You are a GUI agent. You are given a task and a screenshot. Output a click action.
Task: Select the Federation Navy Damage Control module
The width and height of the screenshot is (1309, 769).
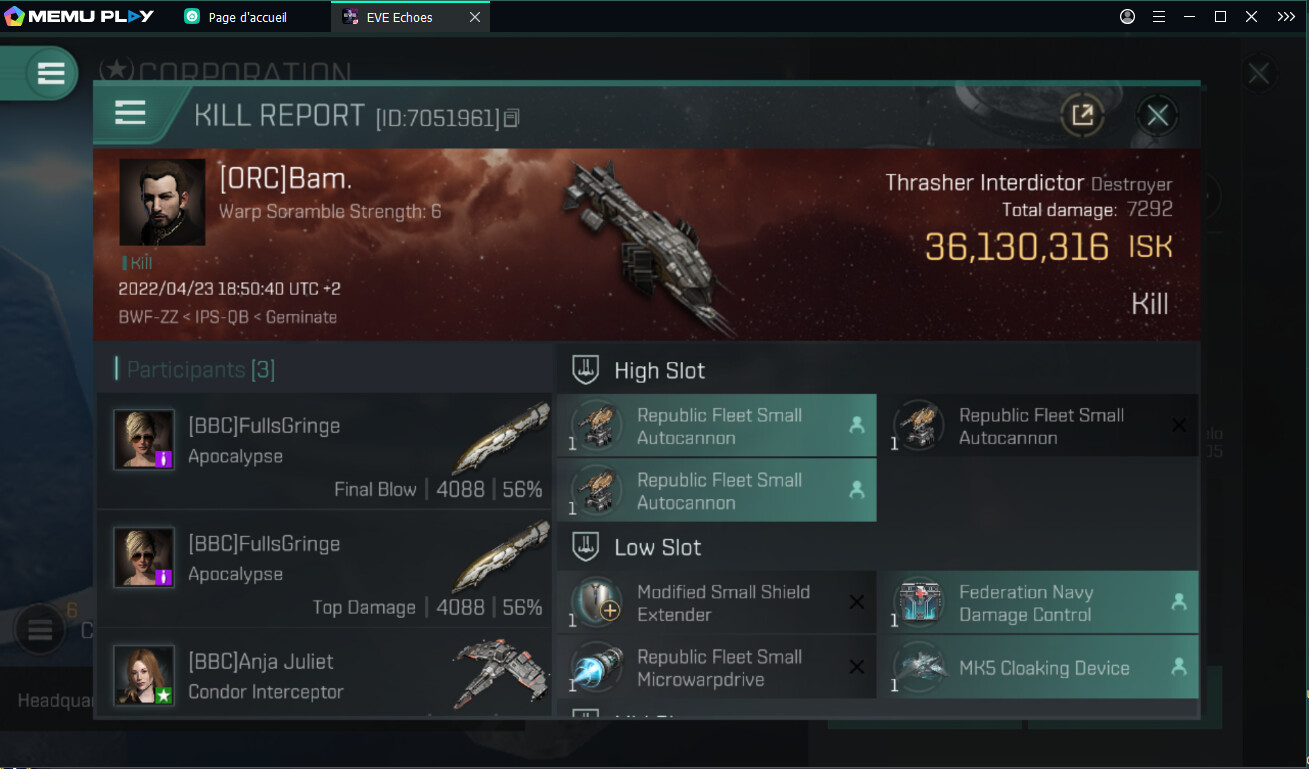(x=1038, y=603)
